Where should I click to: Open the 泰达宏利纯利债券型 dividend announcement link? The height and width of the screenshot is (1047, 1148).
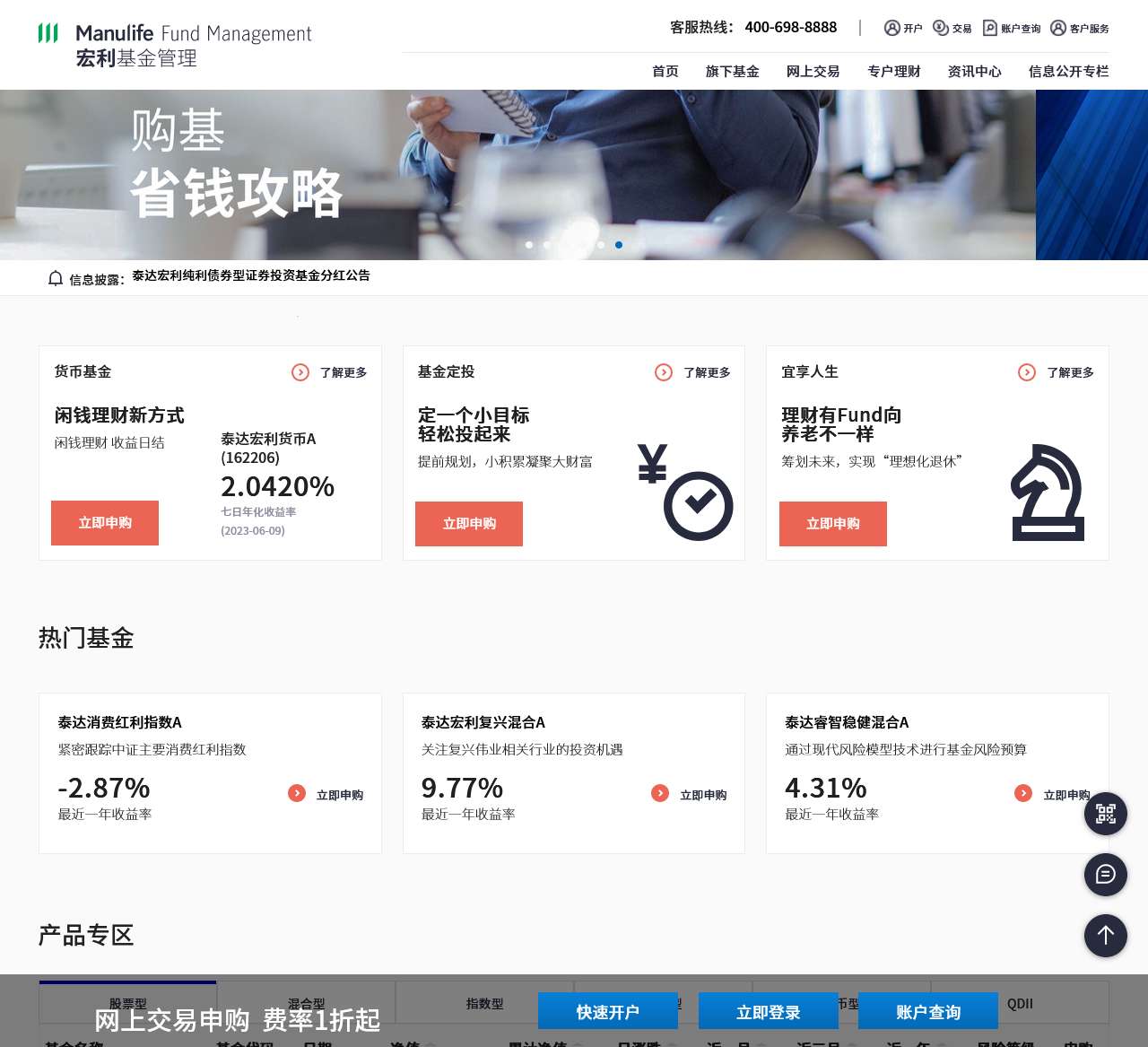point(251,276)
